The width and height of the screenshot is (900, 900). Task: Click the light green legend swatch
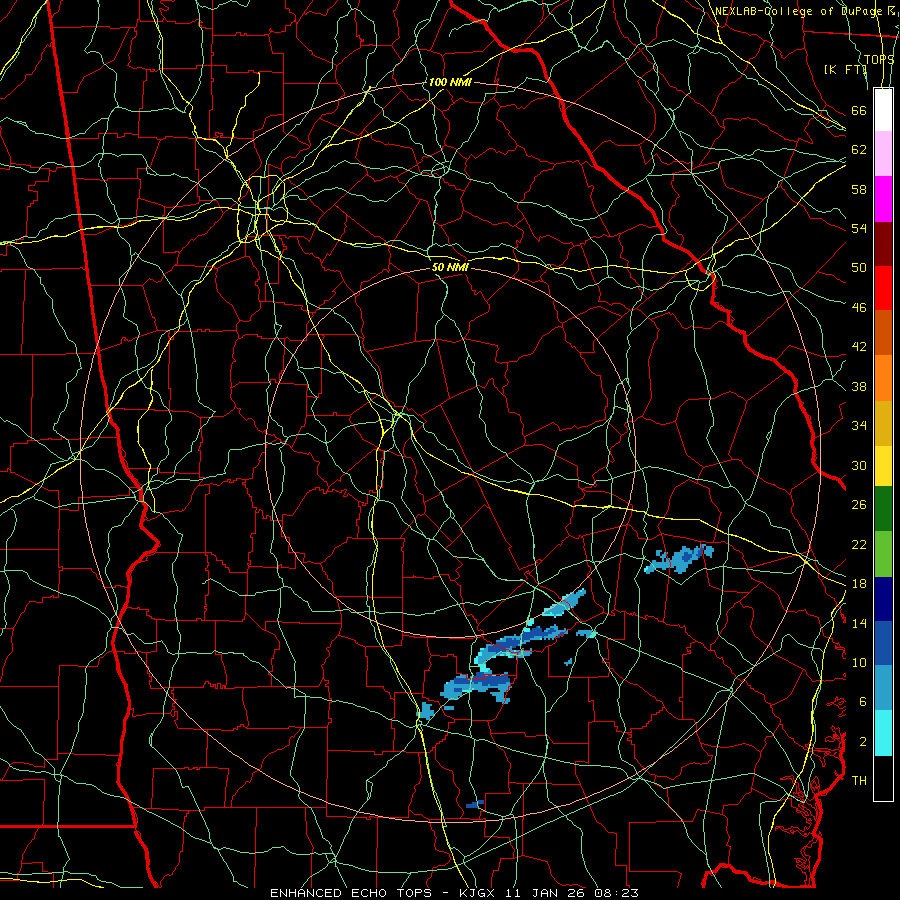(883, 554)
